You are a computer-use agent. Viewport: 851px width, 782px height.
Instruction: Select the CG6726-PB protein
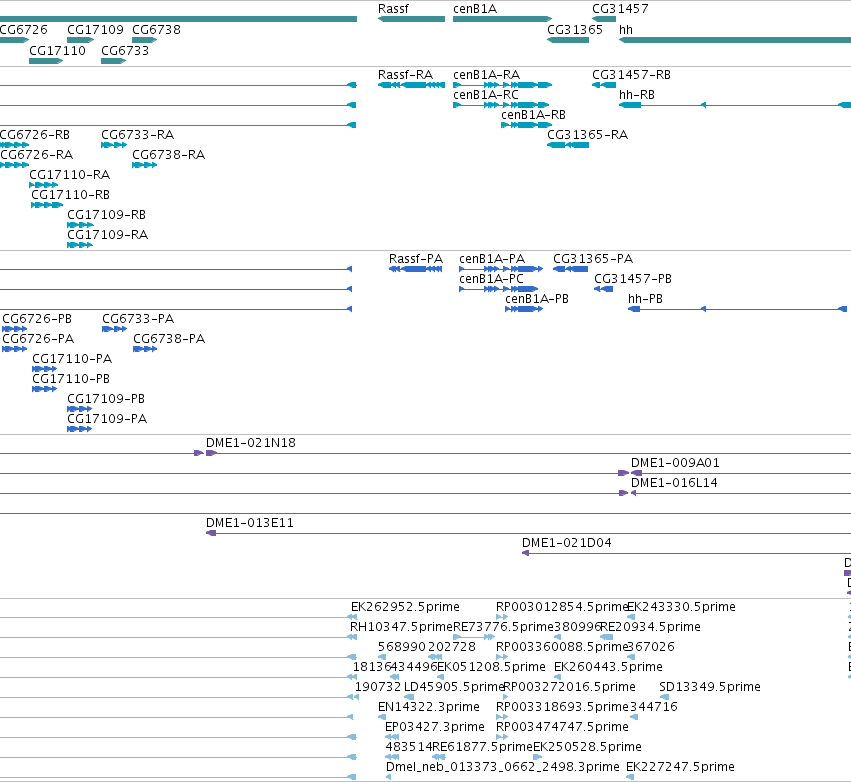[x=15, y=329]
